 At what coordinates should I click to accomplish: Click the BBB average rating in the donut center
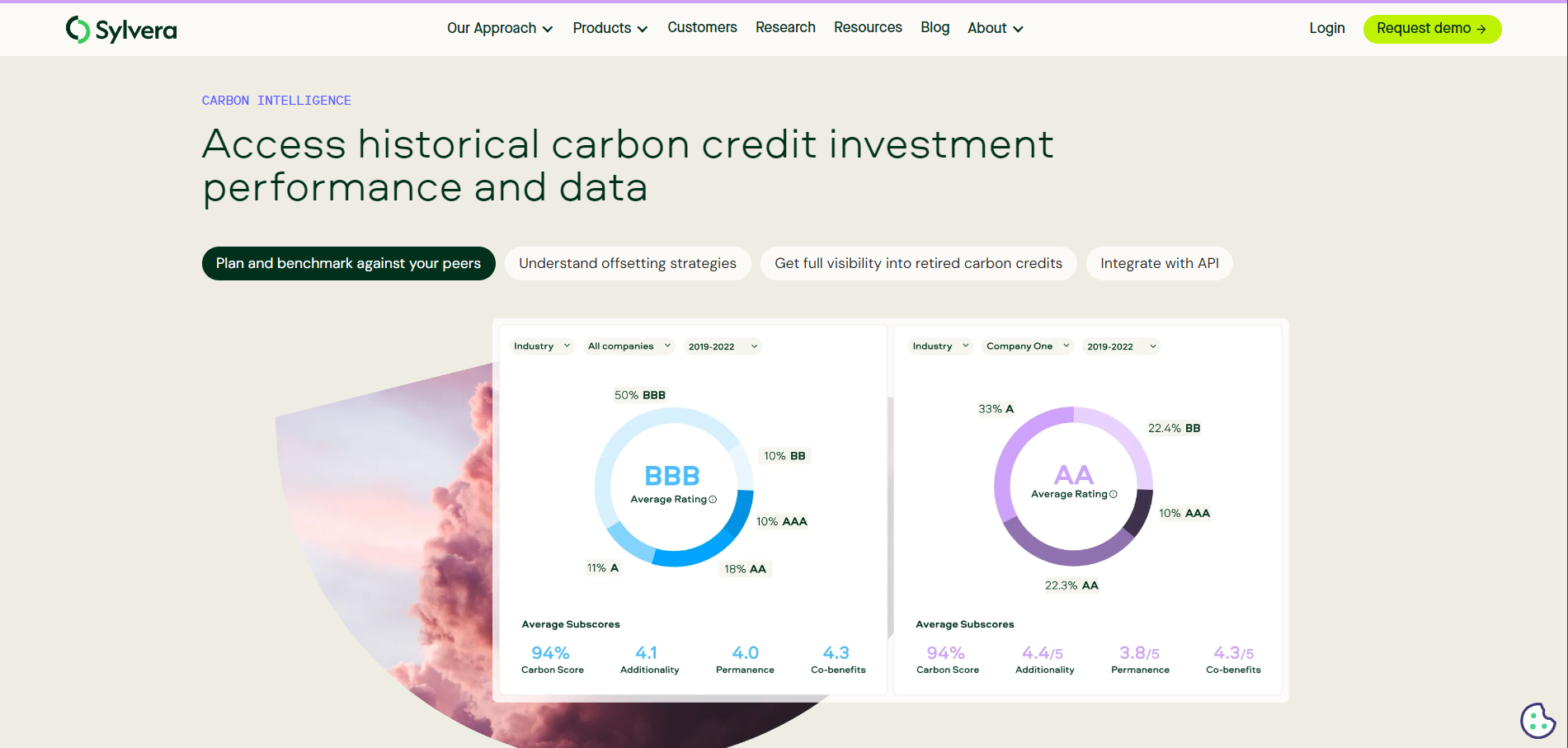tap(672, 476)
